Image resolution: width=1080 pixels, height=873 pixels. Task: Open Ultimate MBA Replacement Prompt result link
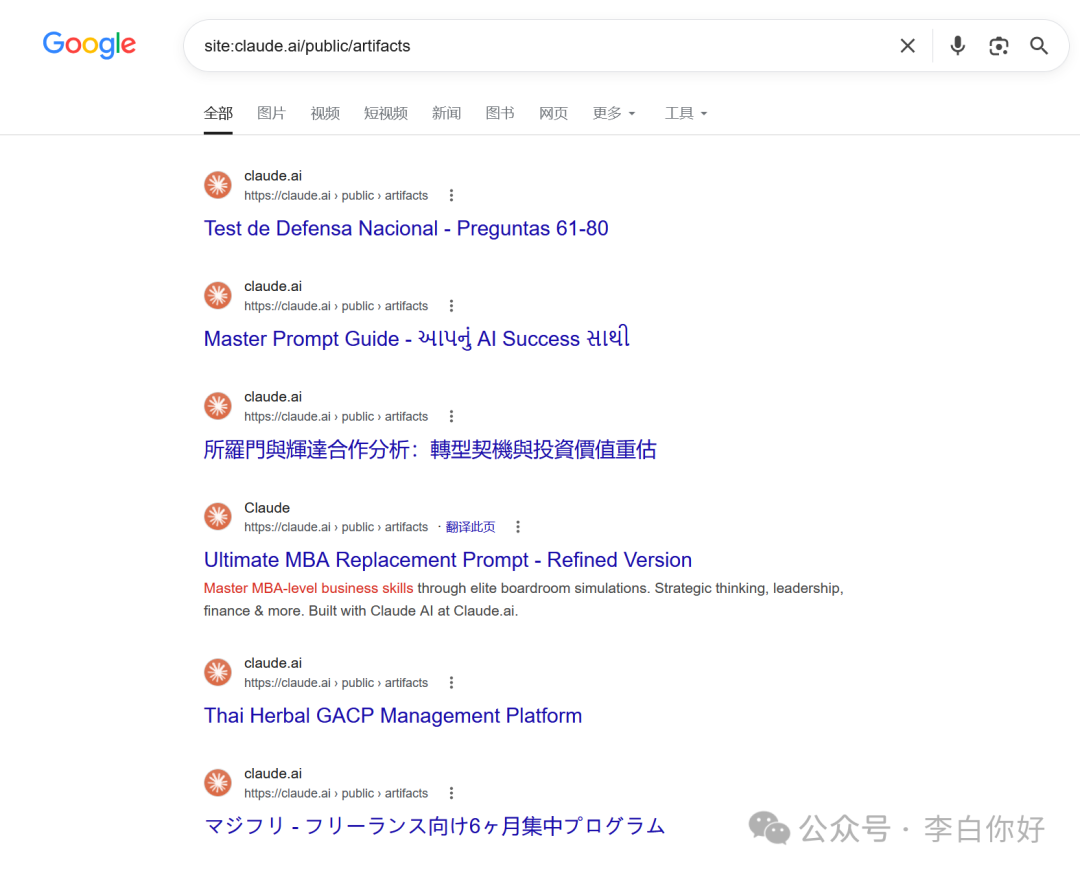[x=448, y=559]
